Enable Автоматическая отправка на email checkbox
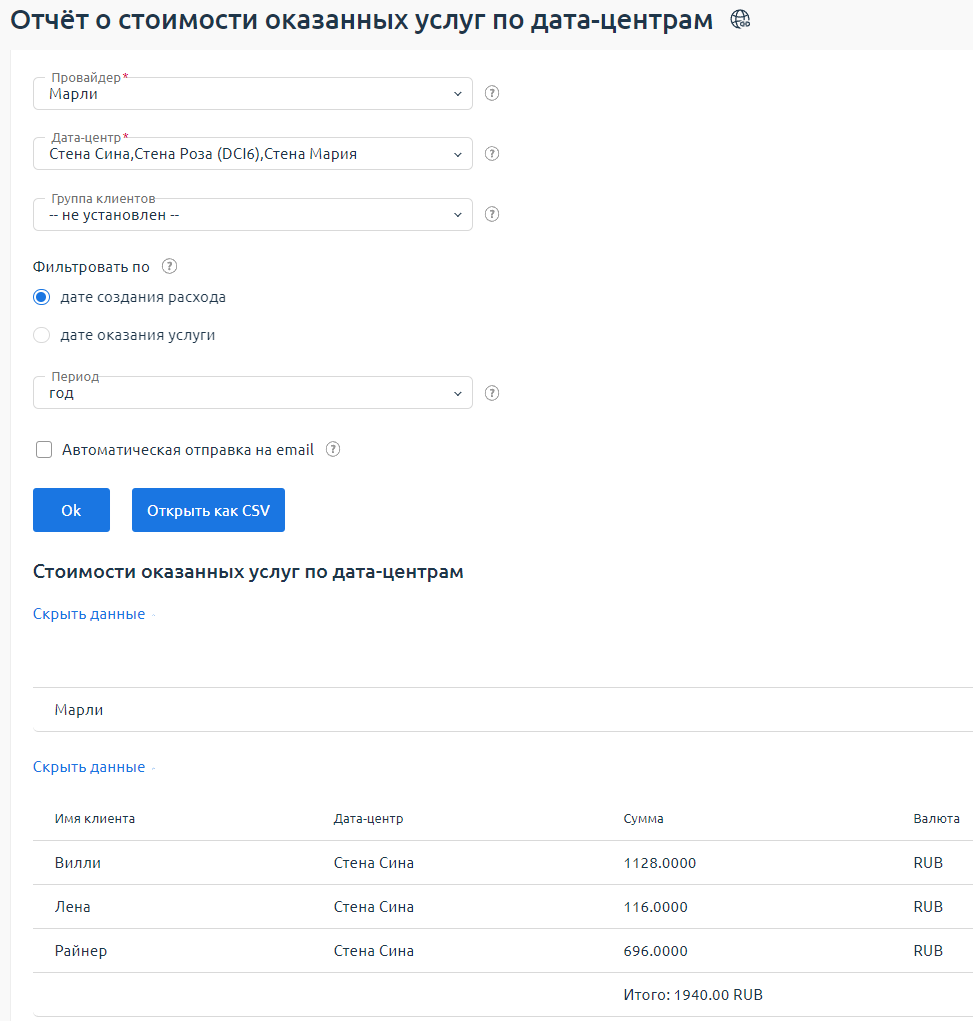The image size is (973, 1021). (44, 450)
